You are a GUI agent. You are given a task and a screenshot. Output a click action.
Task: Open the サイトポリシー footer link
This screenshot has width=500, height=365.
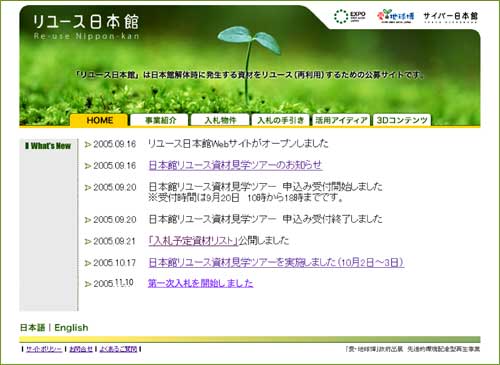44,349
